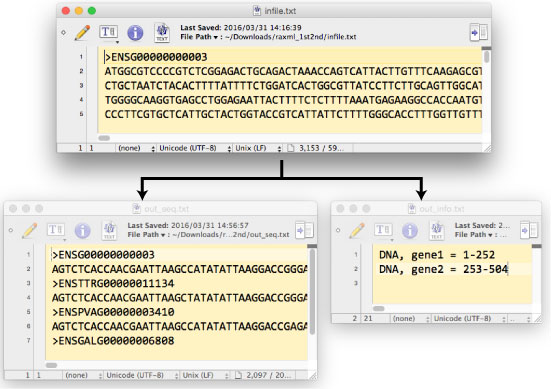The width and height of the screenshot is (551, 389).
Task: Click the text format icon in out_seq.txt toolbar
Action: pyautogui.click(x=56, y=231)
